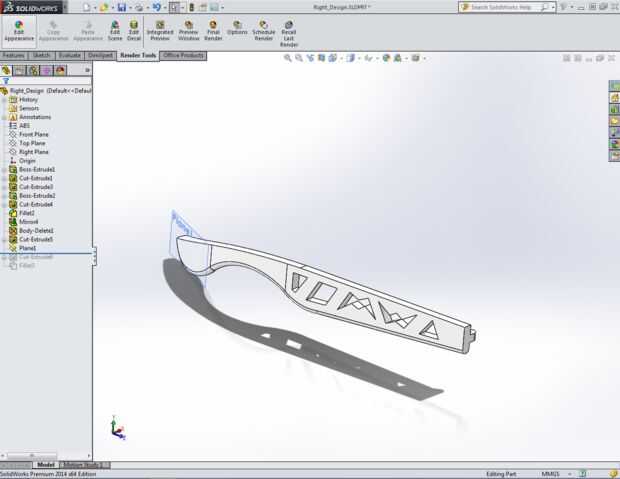Start Integrated Preview render
The image size is (620, 479).
click(x=160, y=31)
